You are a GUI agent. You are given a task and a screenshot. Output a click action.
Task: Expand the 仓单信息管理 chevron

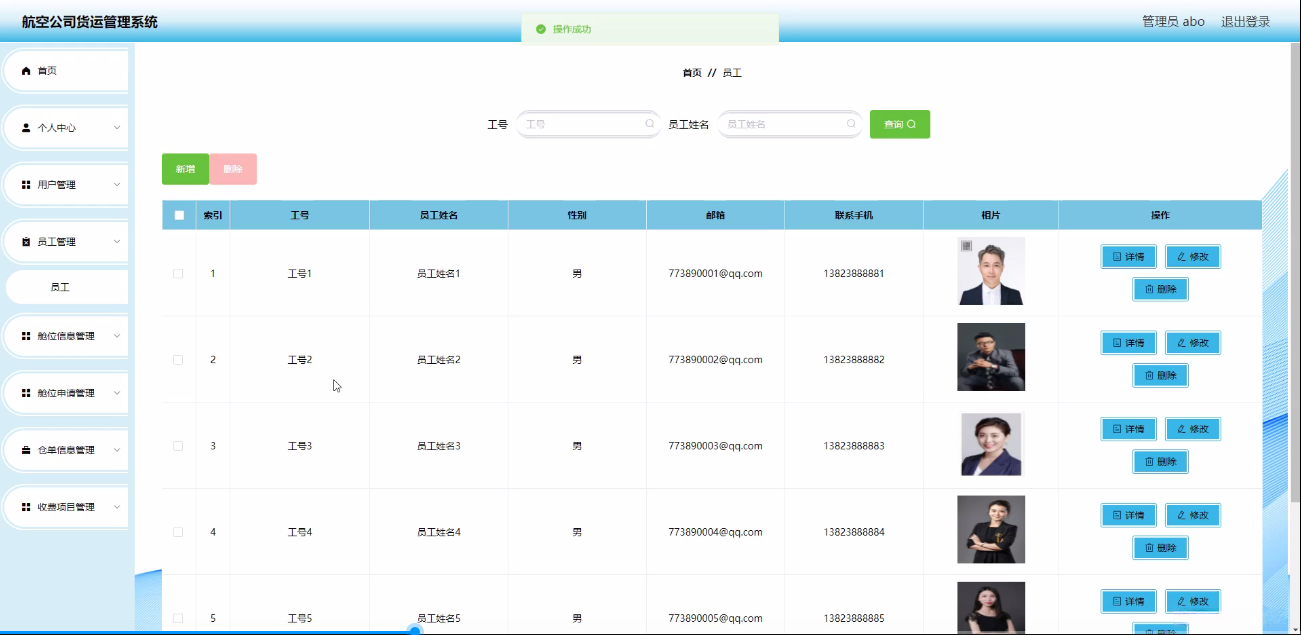tap(117, 450)
